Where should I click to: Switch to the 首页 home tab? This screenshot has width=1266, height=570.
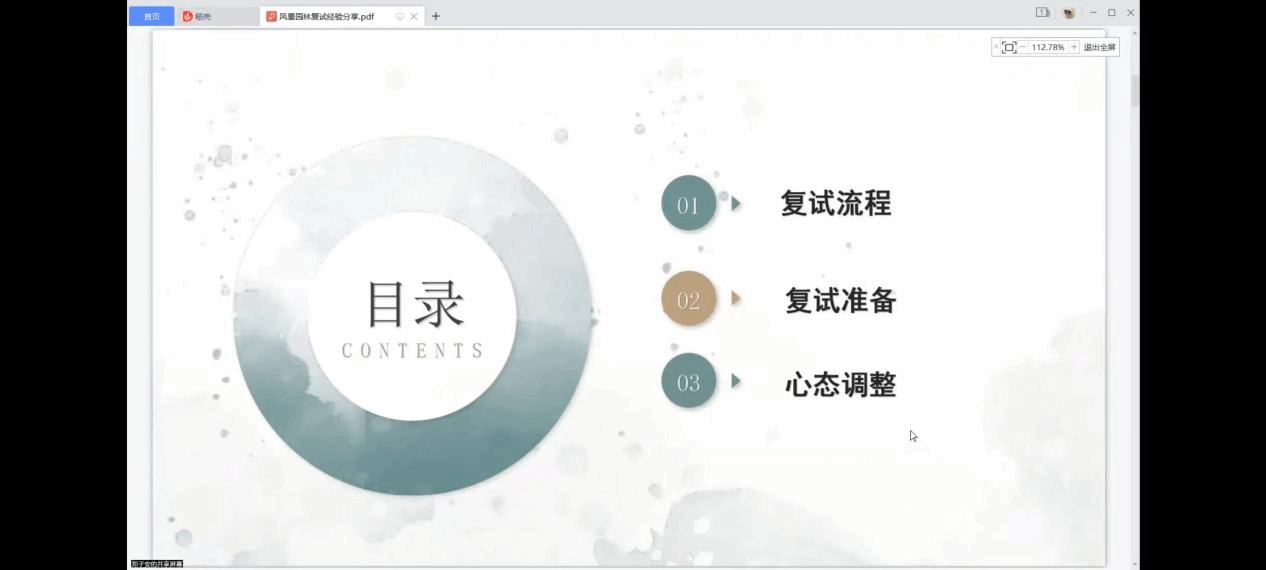[151, 16]
